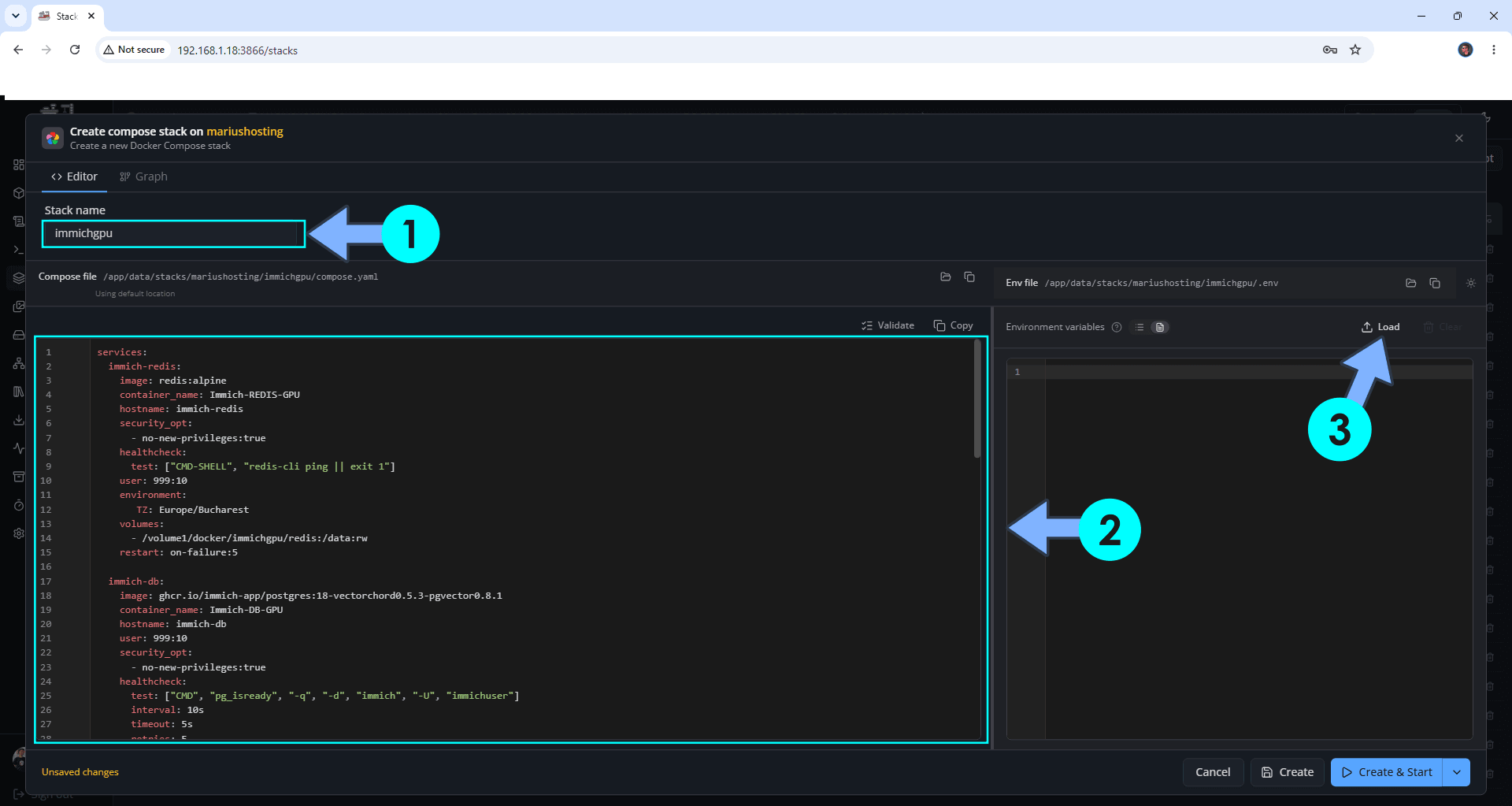
Task: Open the containers cube sidebar icon
Action: (x=19, y=193)
